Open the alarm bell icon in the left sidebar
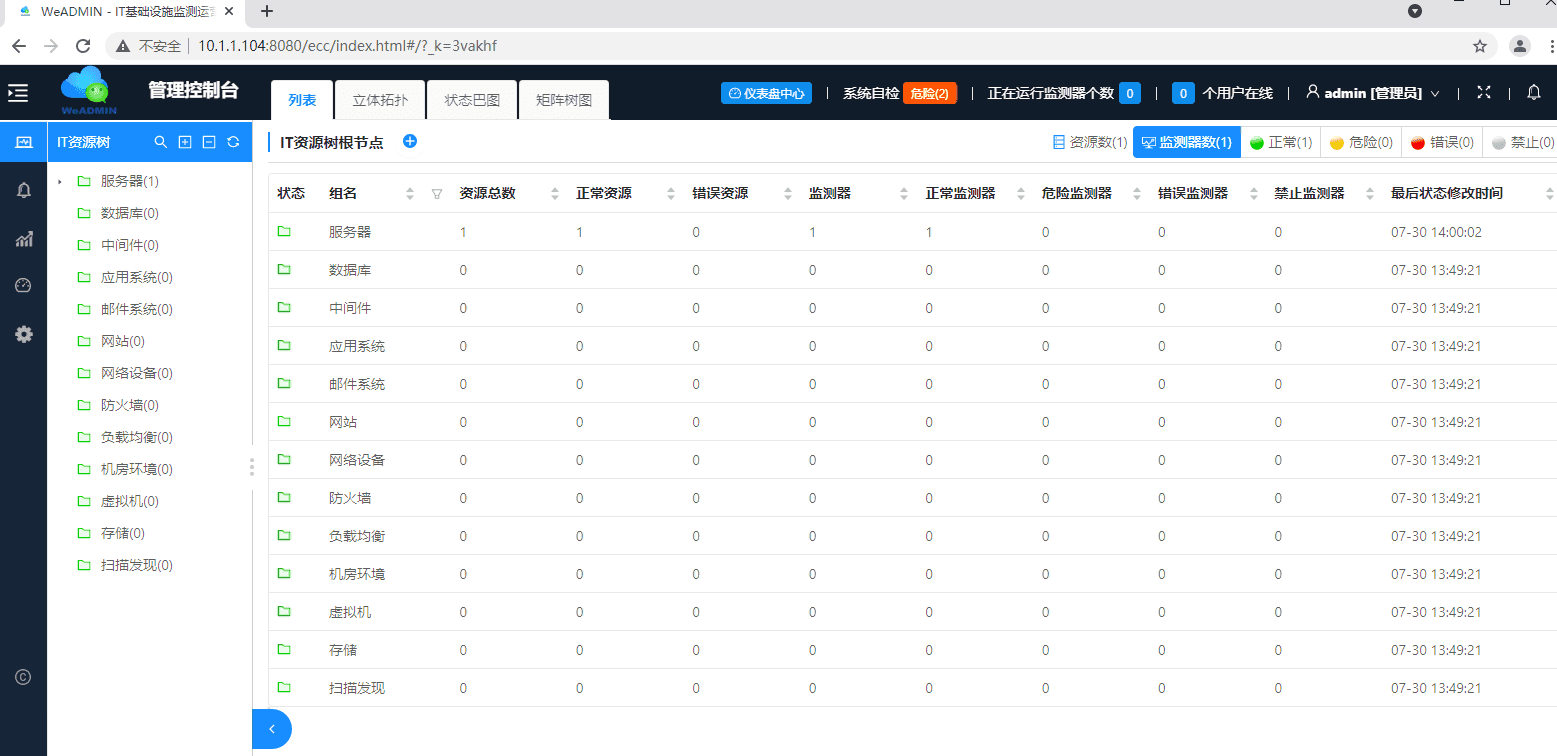Viewport: 1557px width, 756px height. pyautogui.click(x=24, y=190)
